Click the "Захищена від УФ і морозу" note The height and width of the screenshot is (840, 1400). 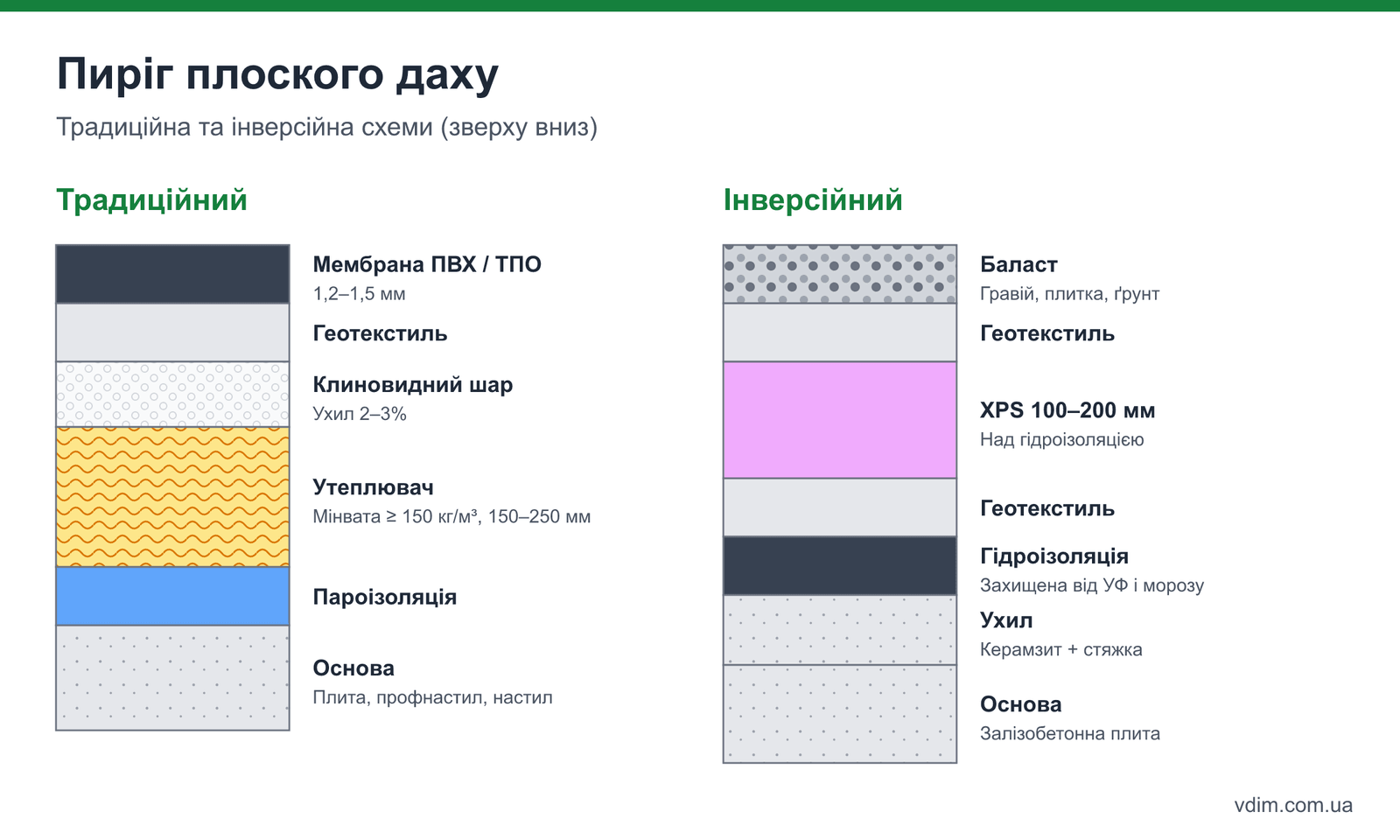click(1092, 585)
